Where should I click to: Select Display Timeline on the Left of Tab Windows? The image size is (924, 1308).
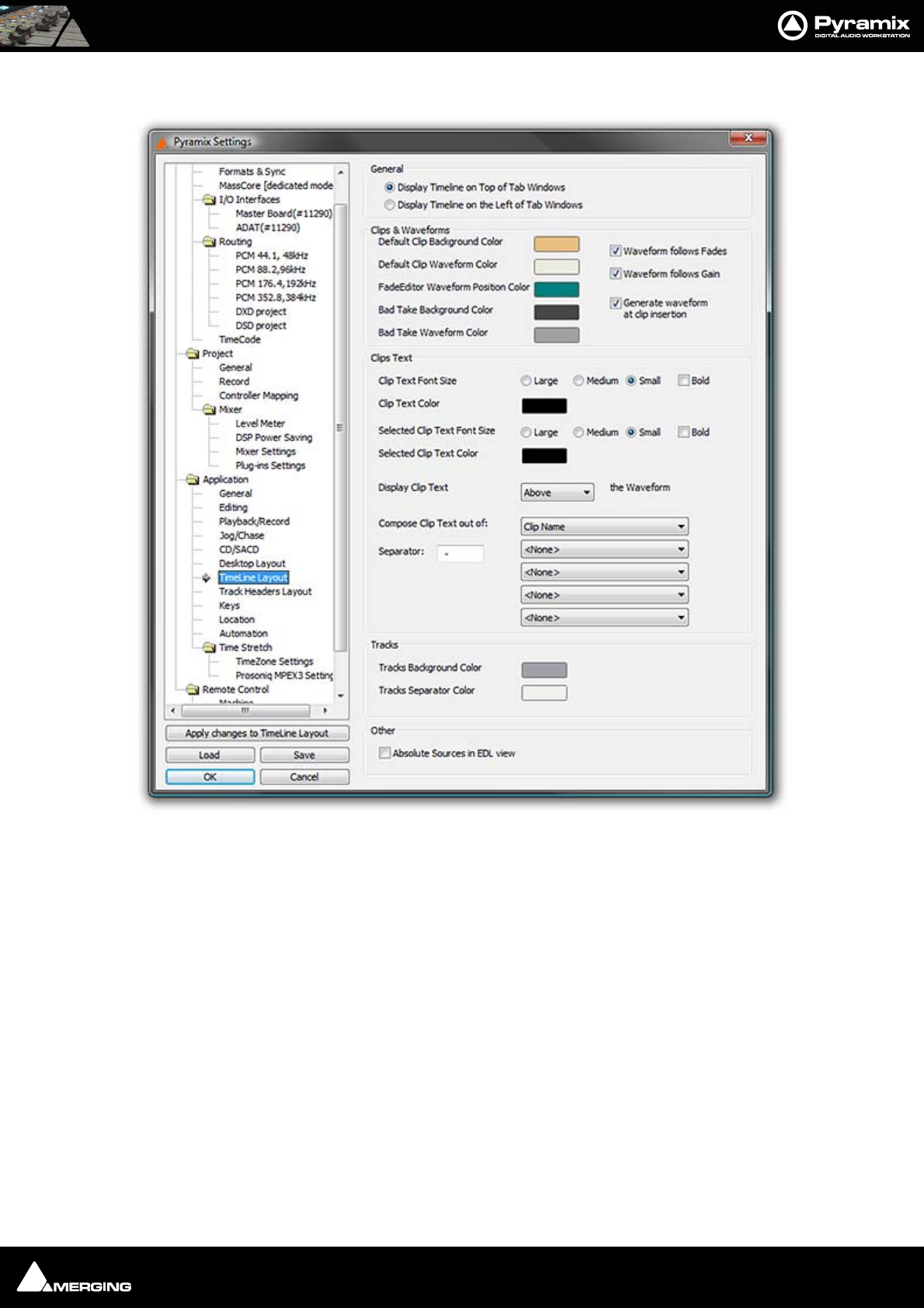click(x=390, y=205)
